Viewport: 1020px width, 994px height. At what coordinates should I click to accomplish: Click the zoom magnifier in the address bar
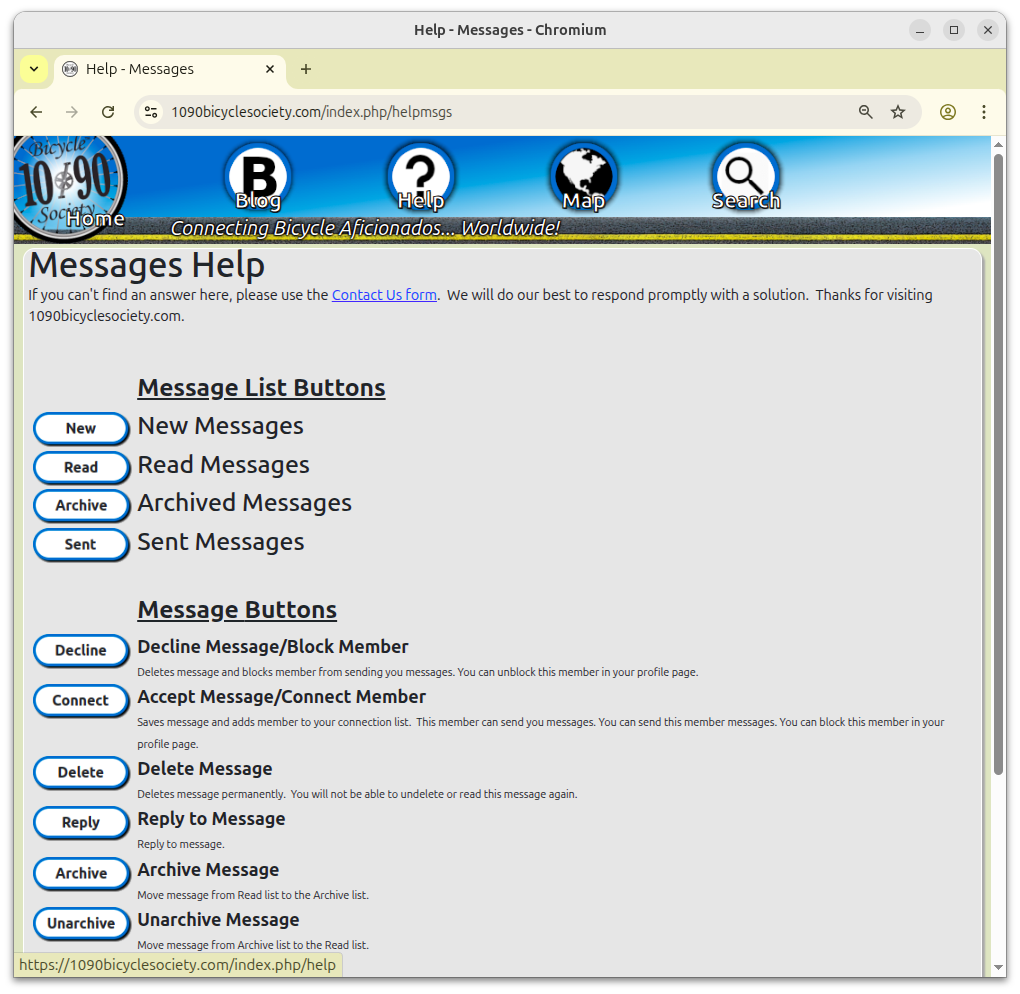coord(865,112)
